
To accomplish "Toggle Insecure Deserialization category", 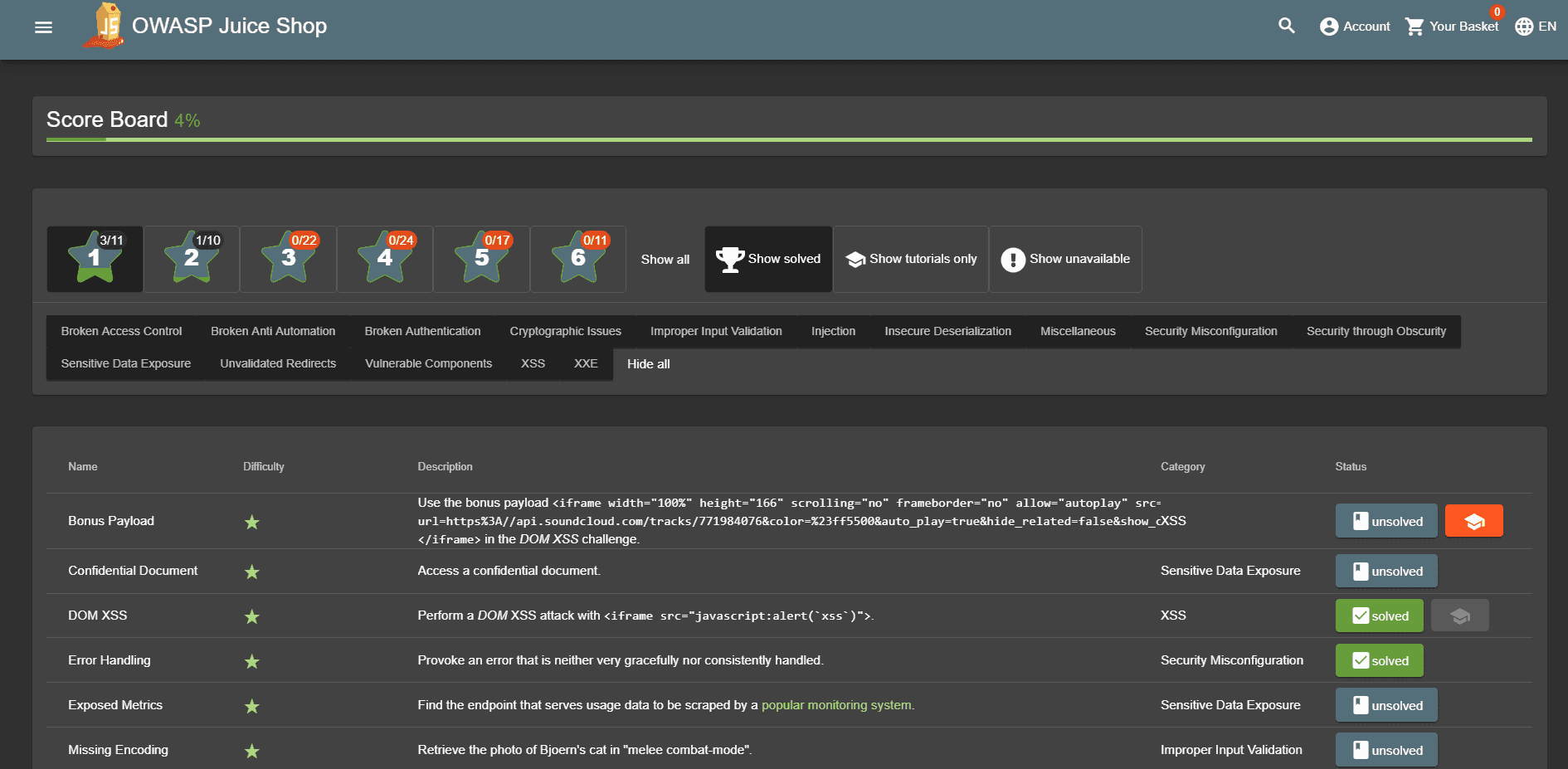I will click(x=947, y=331).
